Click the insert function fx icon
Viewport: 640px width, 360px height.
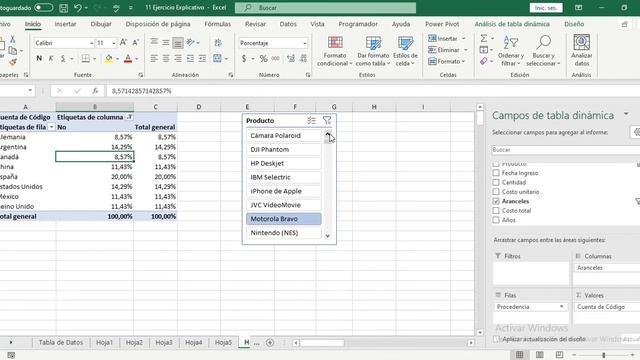(95, 91)
